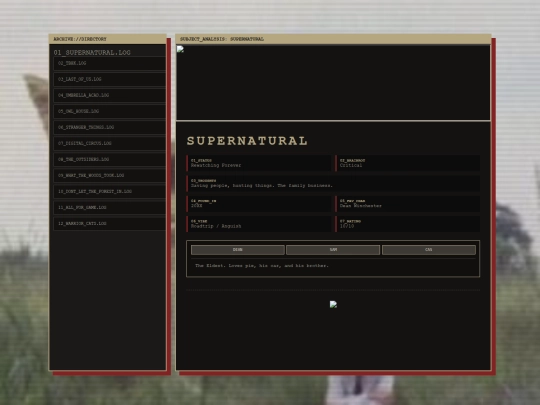Image resolution: width=540 pixels, height=405 pixels.
Task: Select 07_DIGITAL_CIRCUS.LOG entry
Action: (110, 143)
